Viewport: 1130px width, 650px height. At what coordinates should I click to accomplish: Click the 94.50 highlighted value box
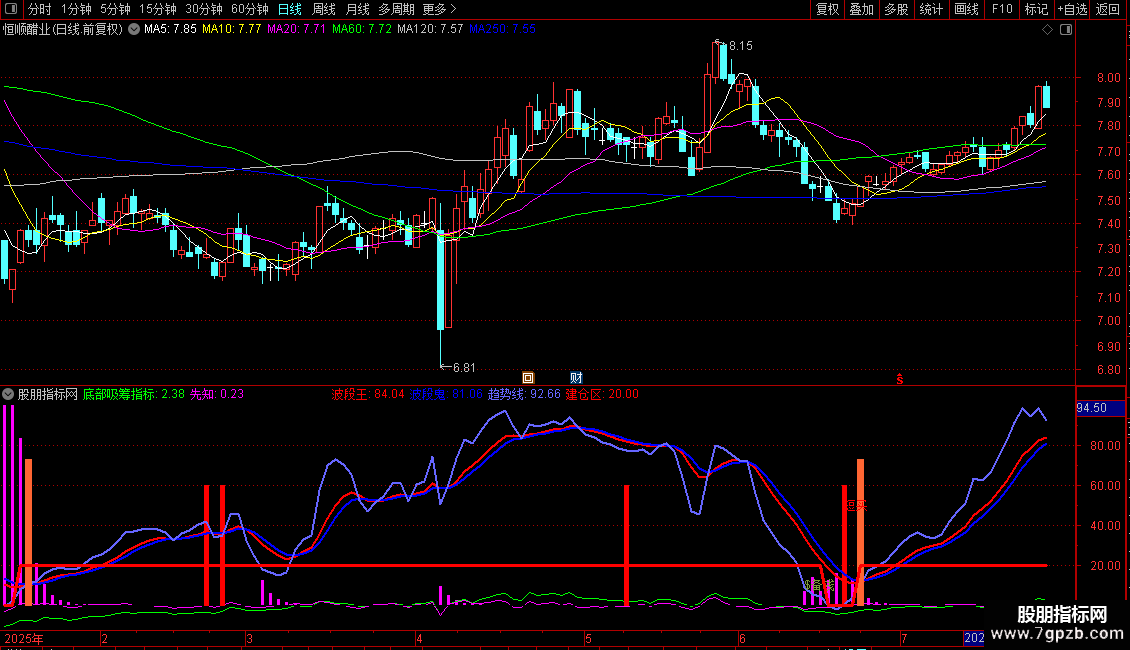tap(1100, 408)
